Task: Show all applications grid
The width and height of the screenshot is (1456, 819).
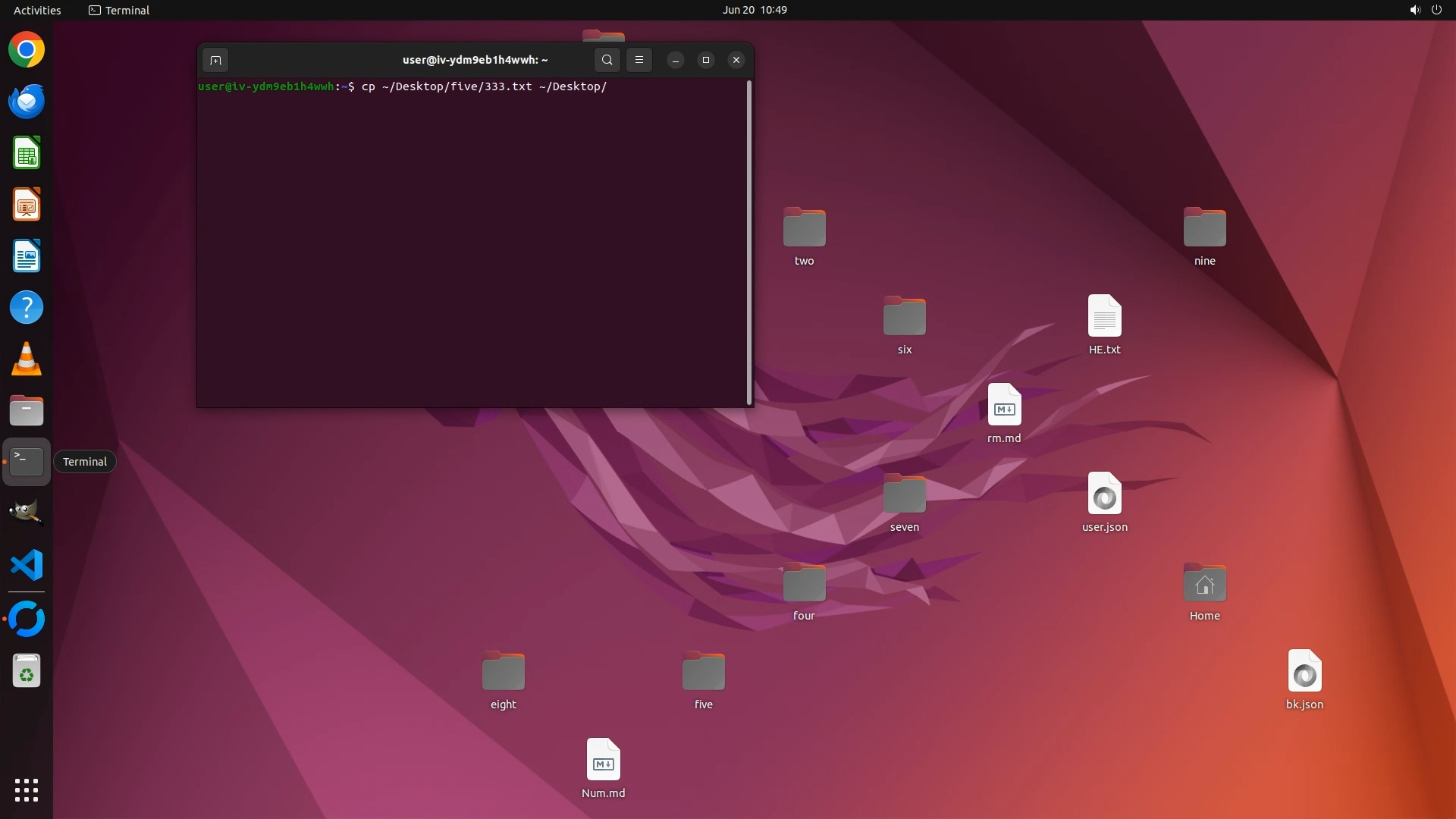Action: 27,789
